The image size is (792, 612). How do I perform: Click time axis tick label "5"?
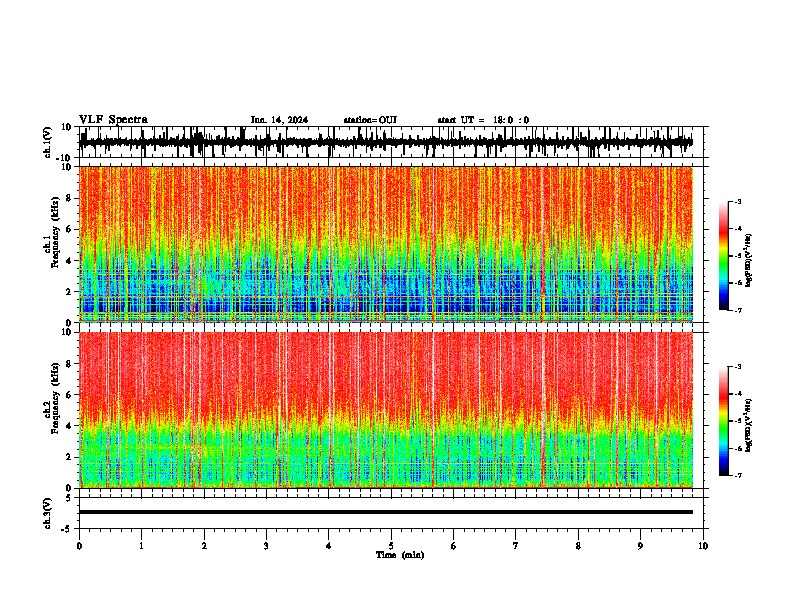[391, 546]
